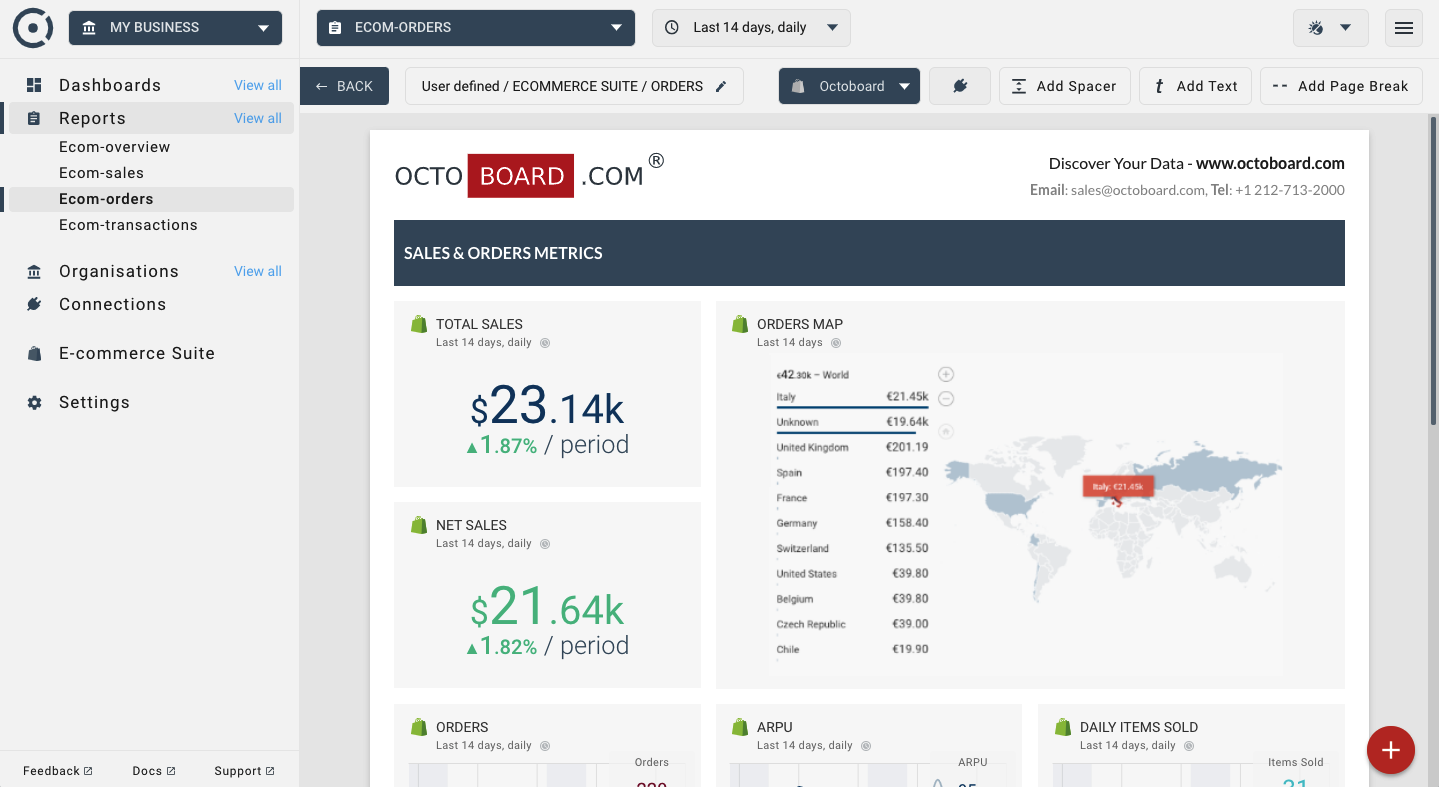Click the User defined / ECOMMERCE SUITE / ORDERS title field
Screen dimensions: 1439x787
pos(574,86)
